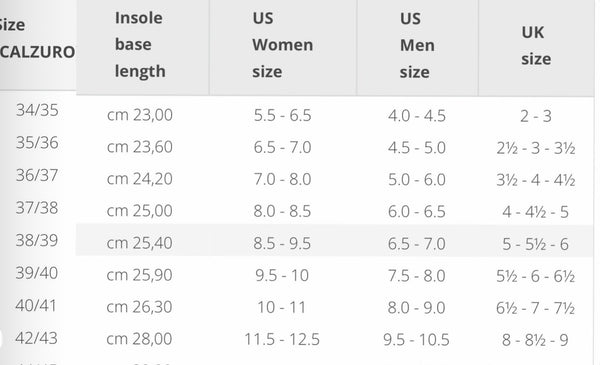Select the 39/40 size row label
The image size is (600, 365).
37,273
